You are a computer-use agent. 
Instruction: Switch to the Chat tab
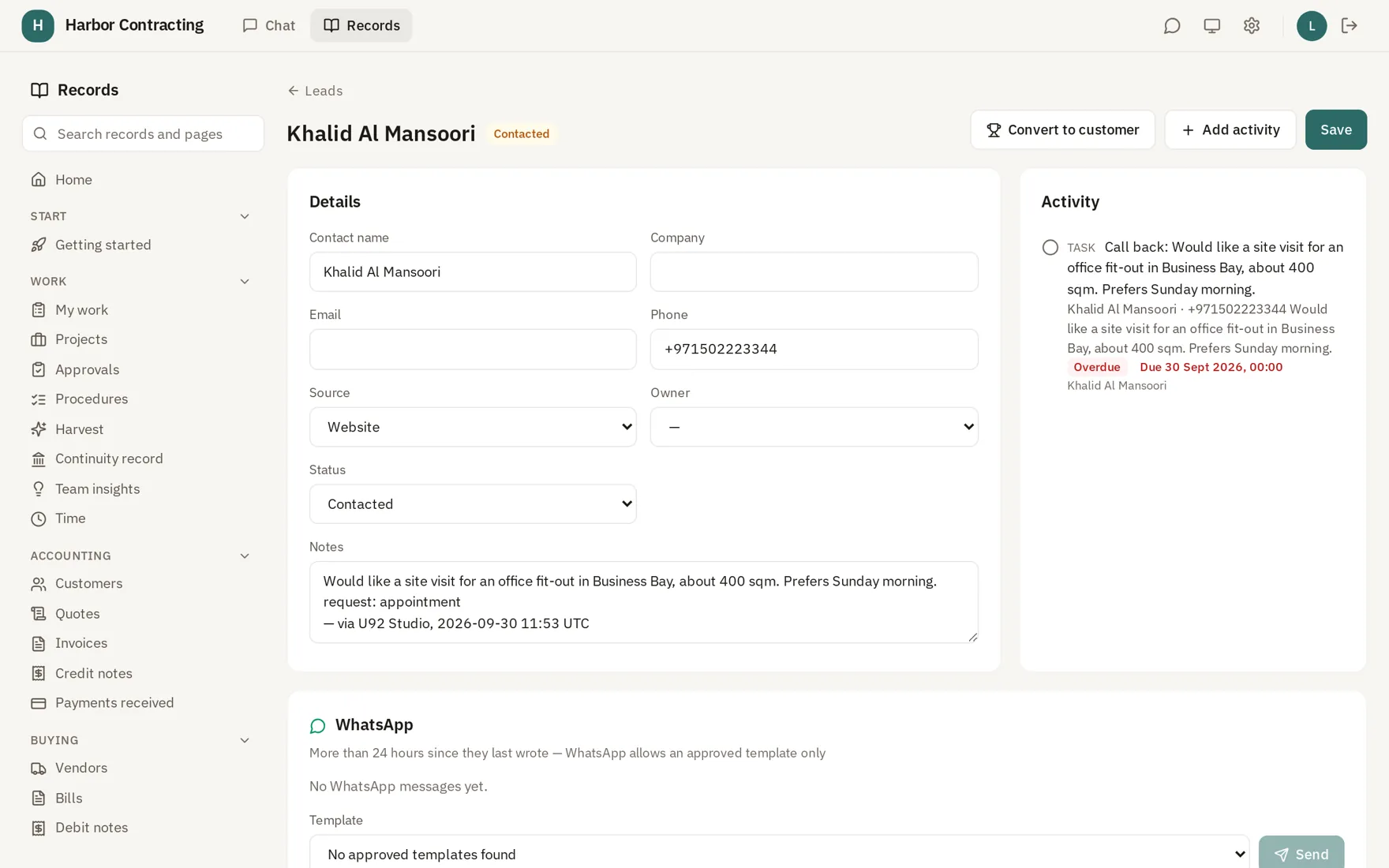coord(269,25)
